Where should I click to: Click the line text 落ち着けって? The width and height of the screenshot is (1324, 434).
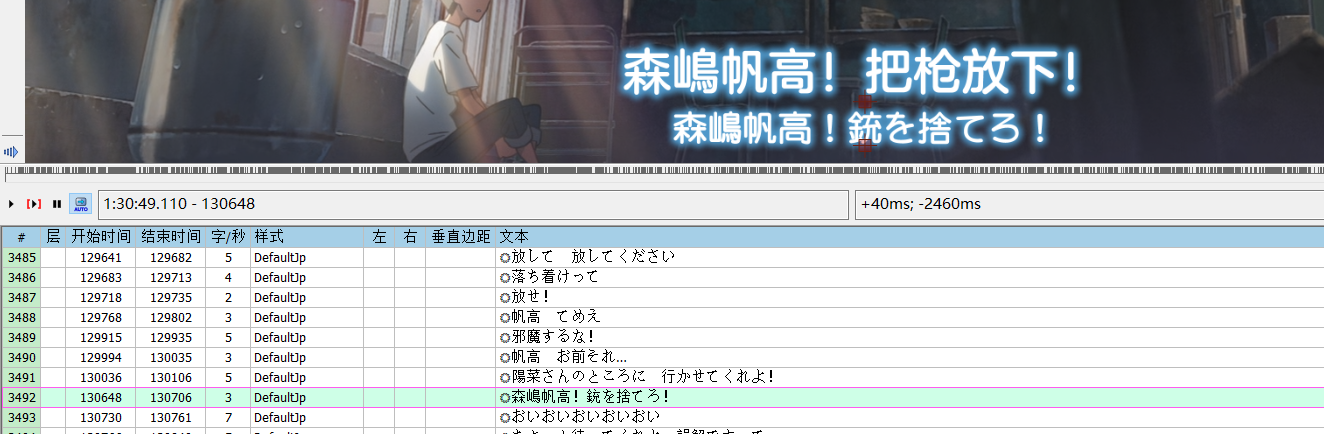pos(555,277)
